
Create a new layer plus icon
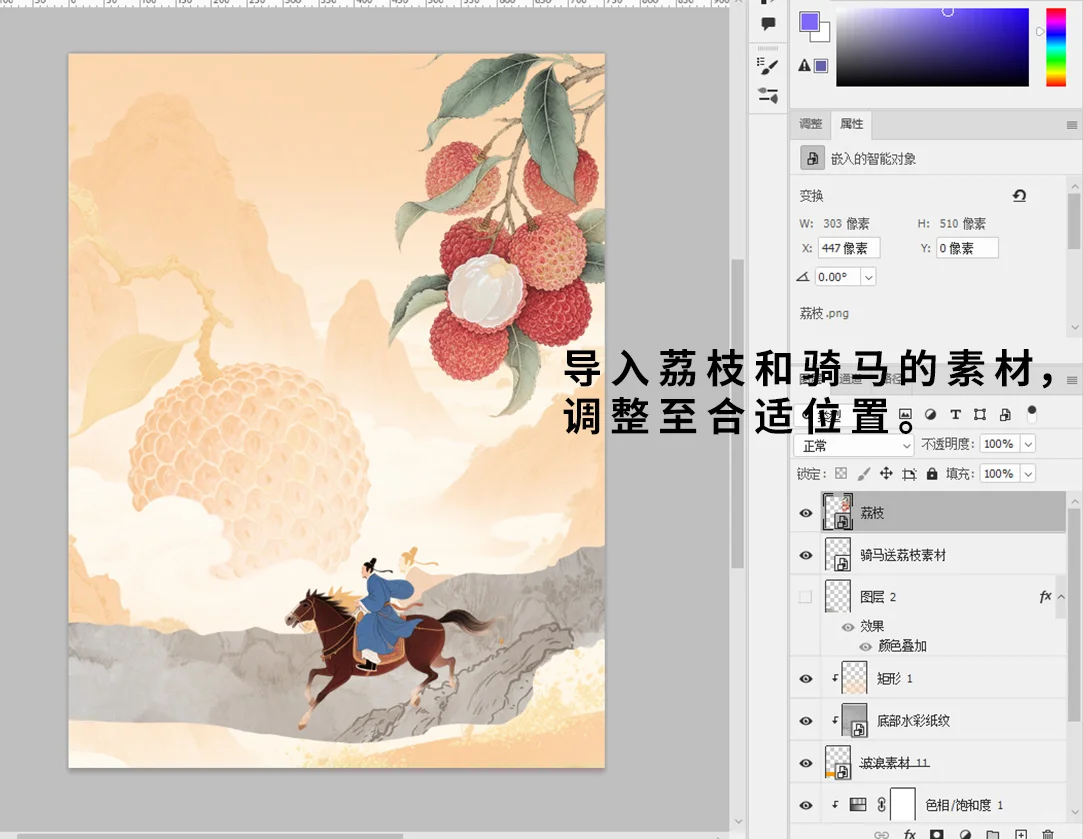(1021, 834)
